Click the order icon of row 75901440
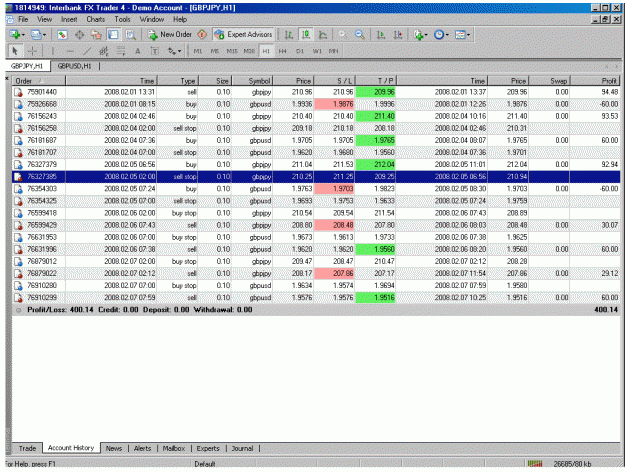The width and height of the screenshot is (625, 472). (x=18, y=92)
